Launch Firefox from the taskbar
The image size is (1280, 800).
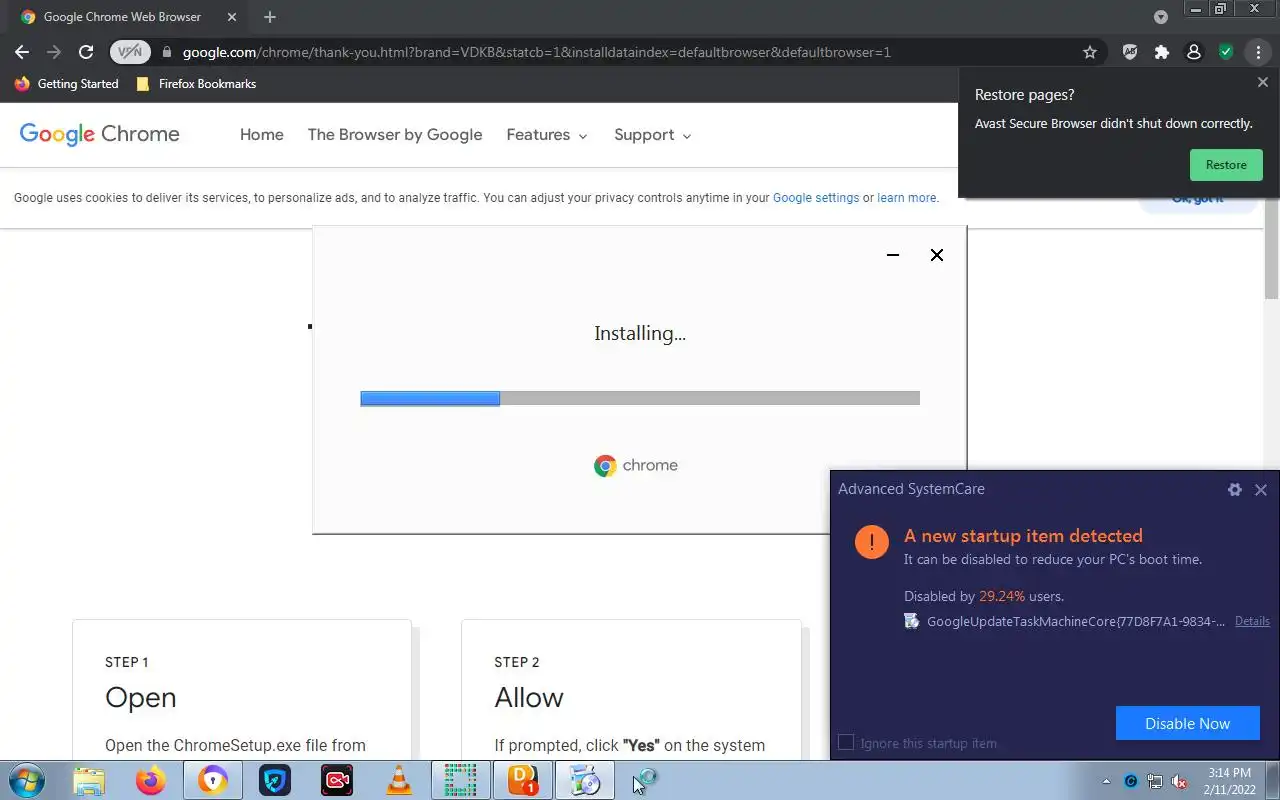151,780
